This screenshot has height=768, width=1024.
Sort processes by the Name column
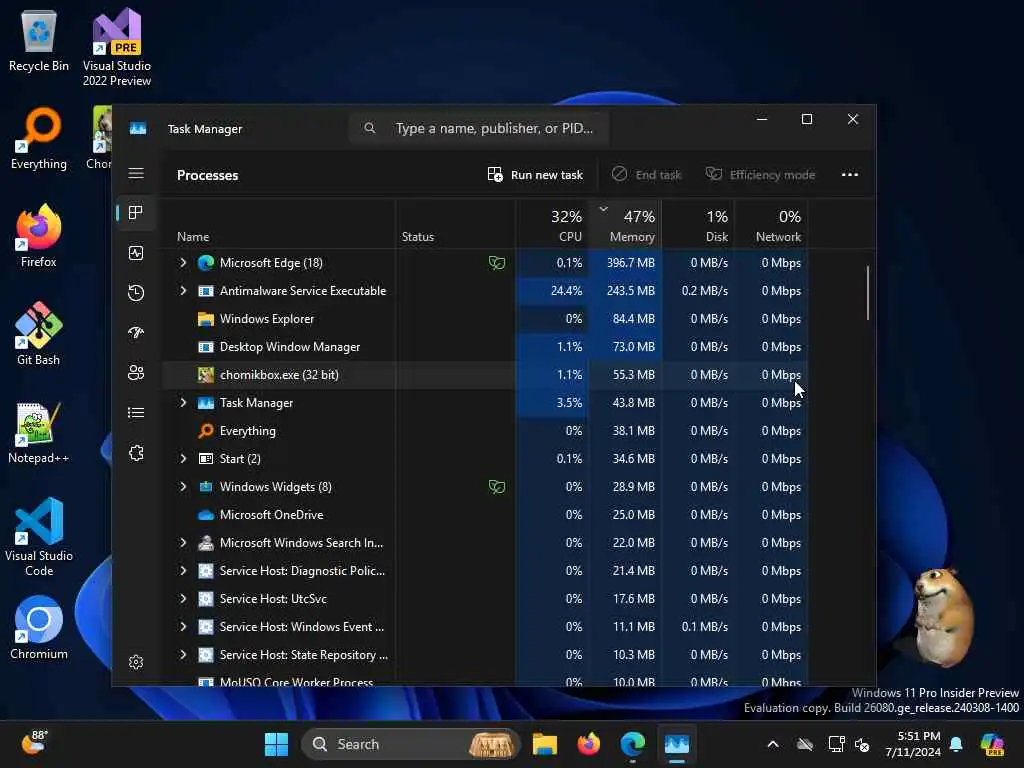click(278, 224)
